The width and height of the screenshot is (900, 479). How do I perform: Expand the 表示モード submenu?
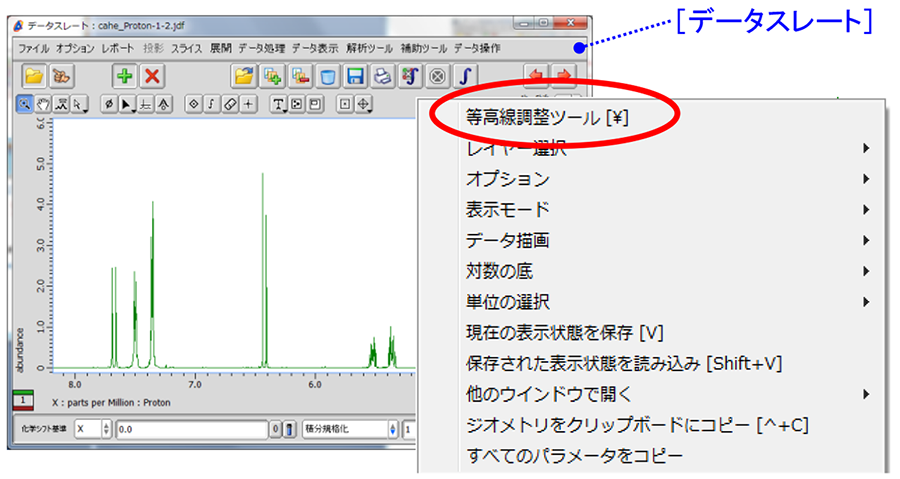point(507,210)
